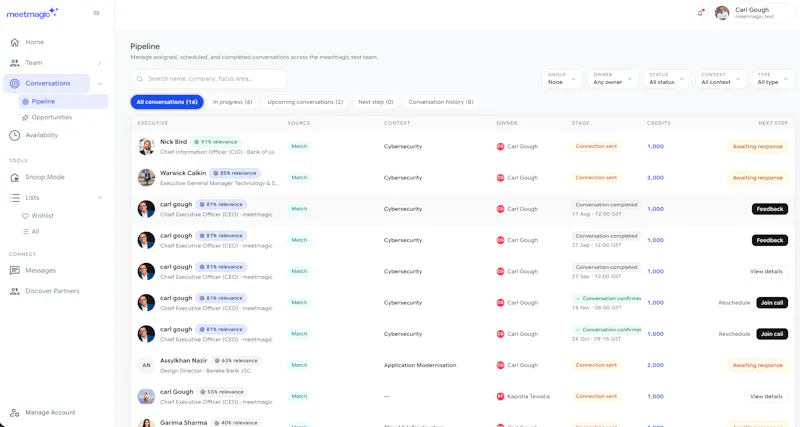Click Awaiting response for Assylkhan Nazir

[x=758, y=365]
